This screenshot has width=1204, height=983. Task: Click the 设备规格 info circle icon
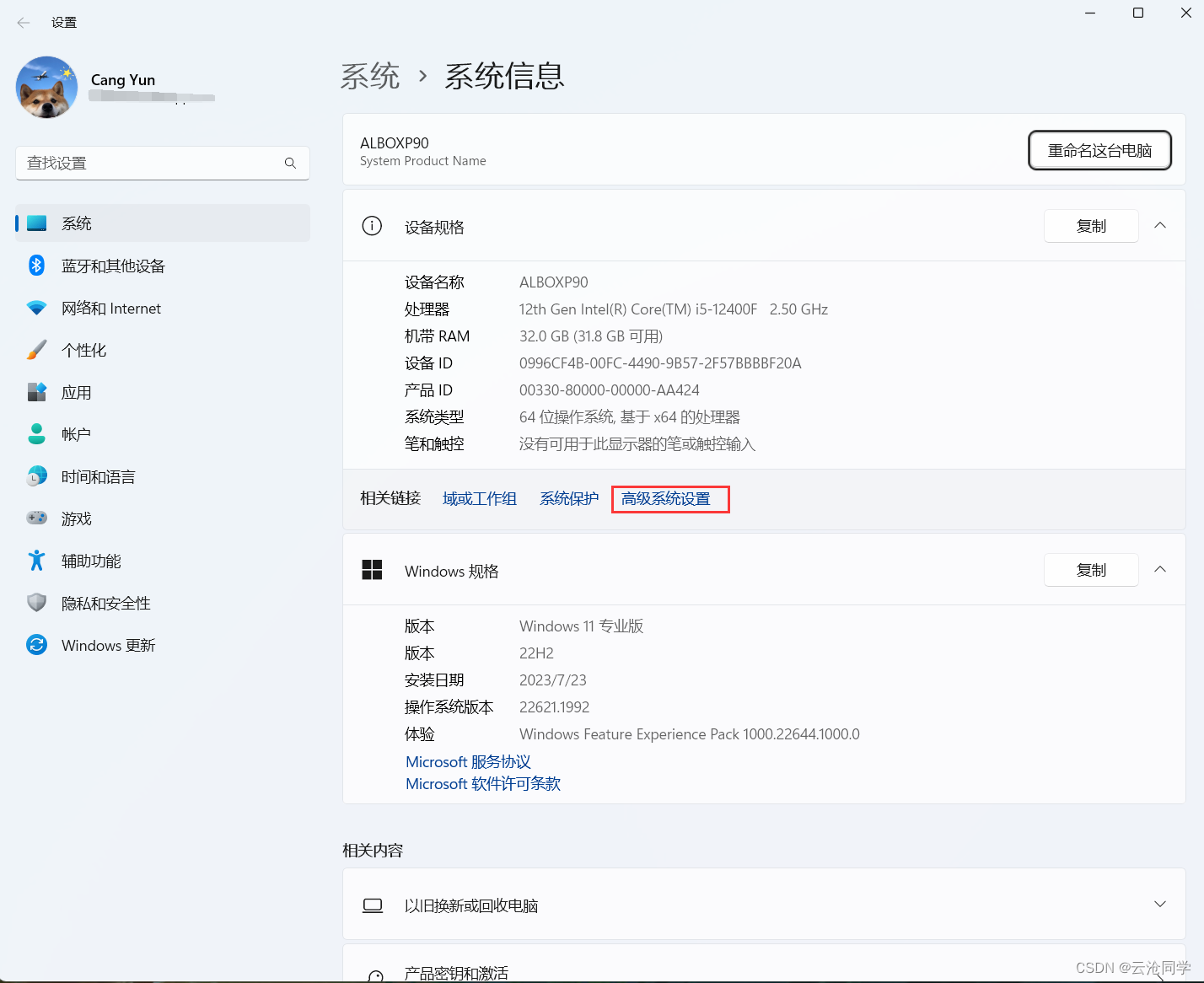point(372,226)
